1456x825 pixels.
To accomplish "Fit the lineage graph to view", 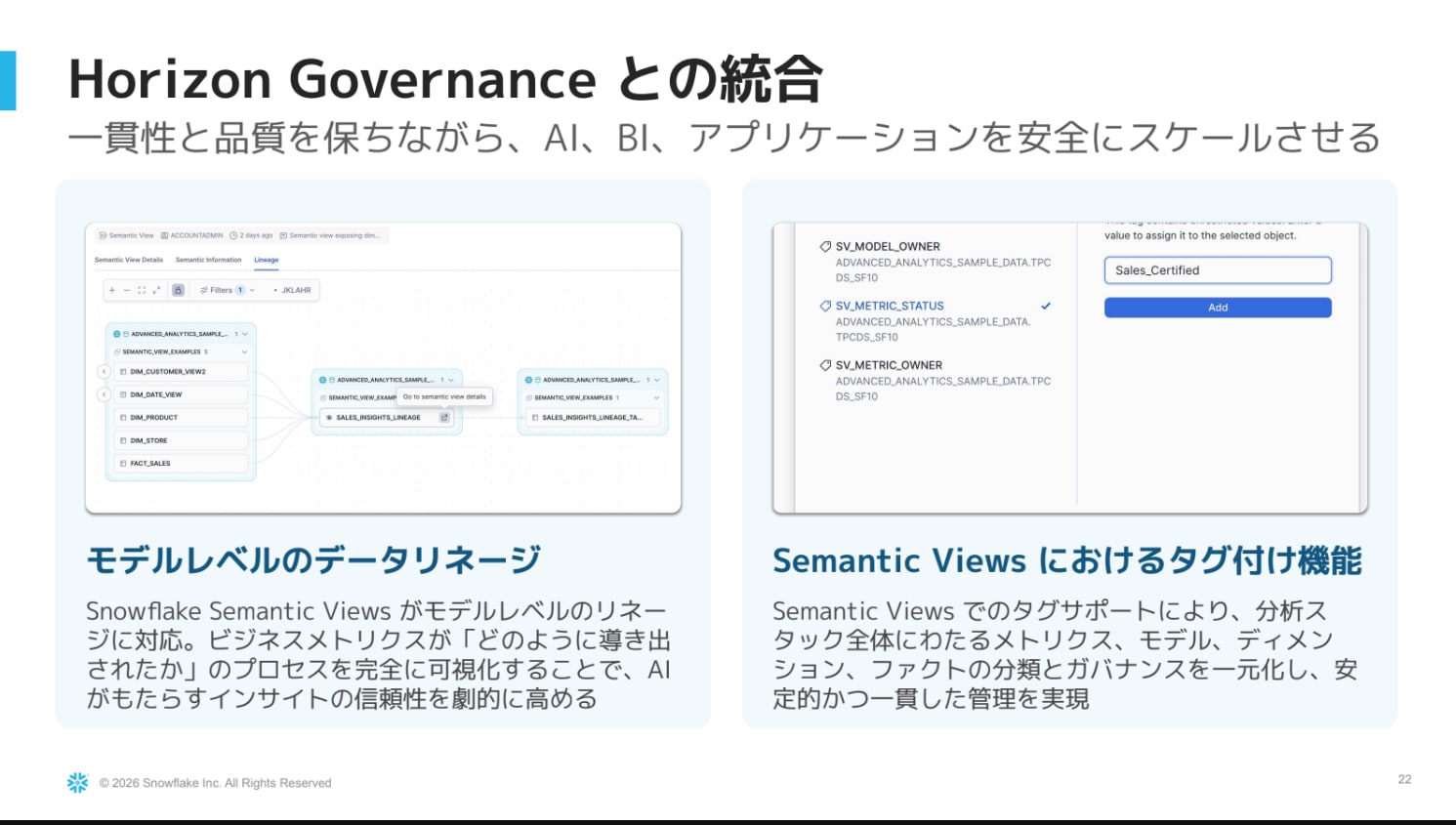I will [x=142, y=290].
